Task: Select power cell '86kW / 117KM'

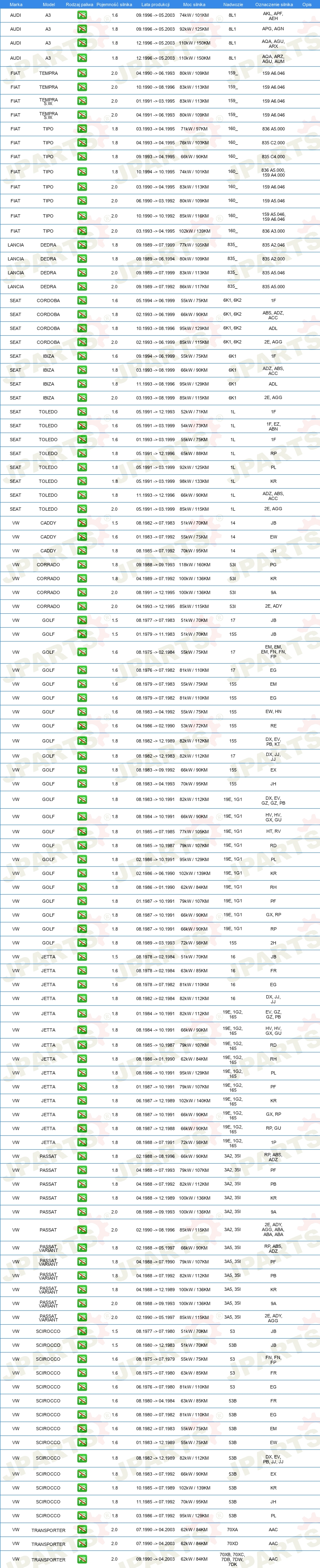Action: (194, 287)
